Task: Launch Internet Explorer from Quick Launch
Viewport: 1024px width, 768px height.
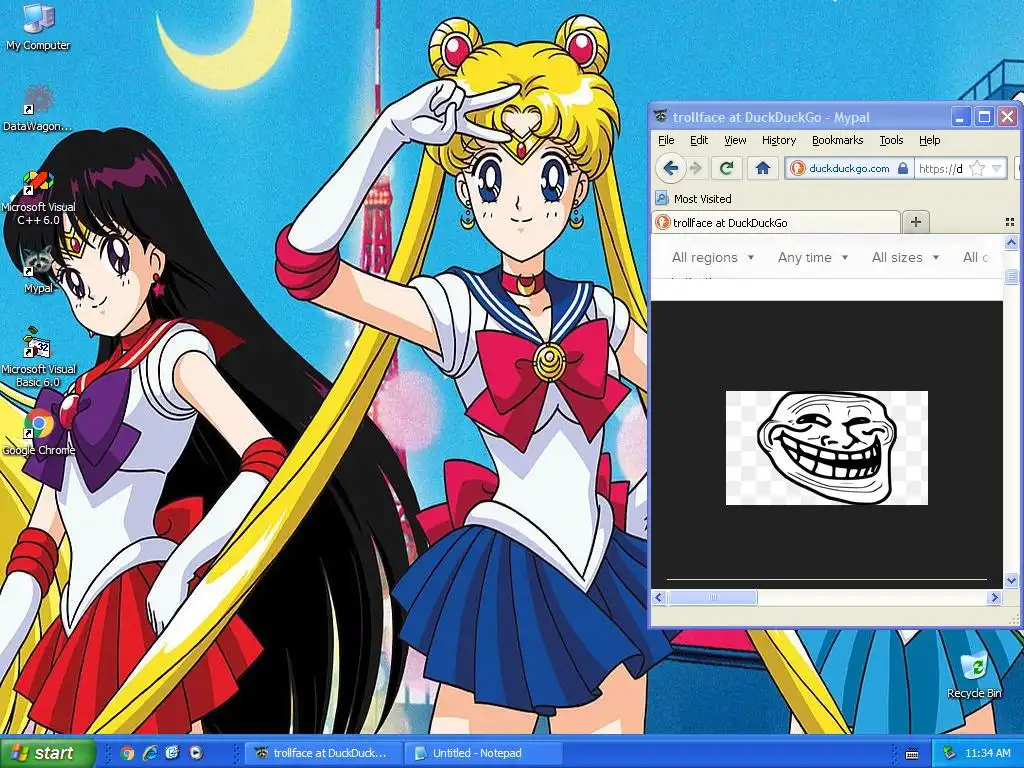Action: click(x=150, y=753)
